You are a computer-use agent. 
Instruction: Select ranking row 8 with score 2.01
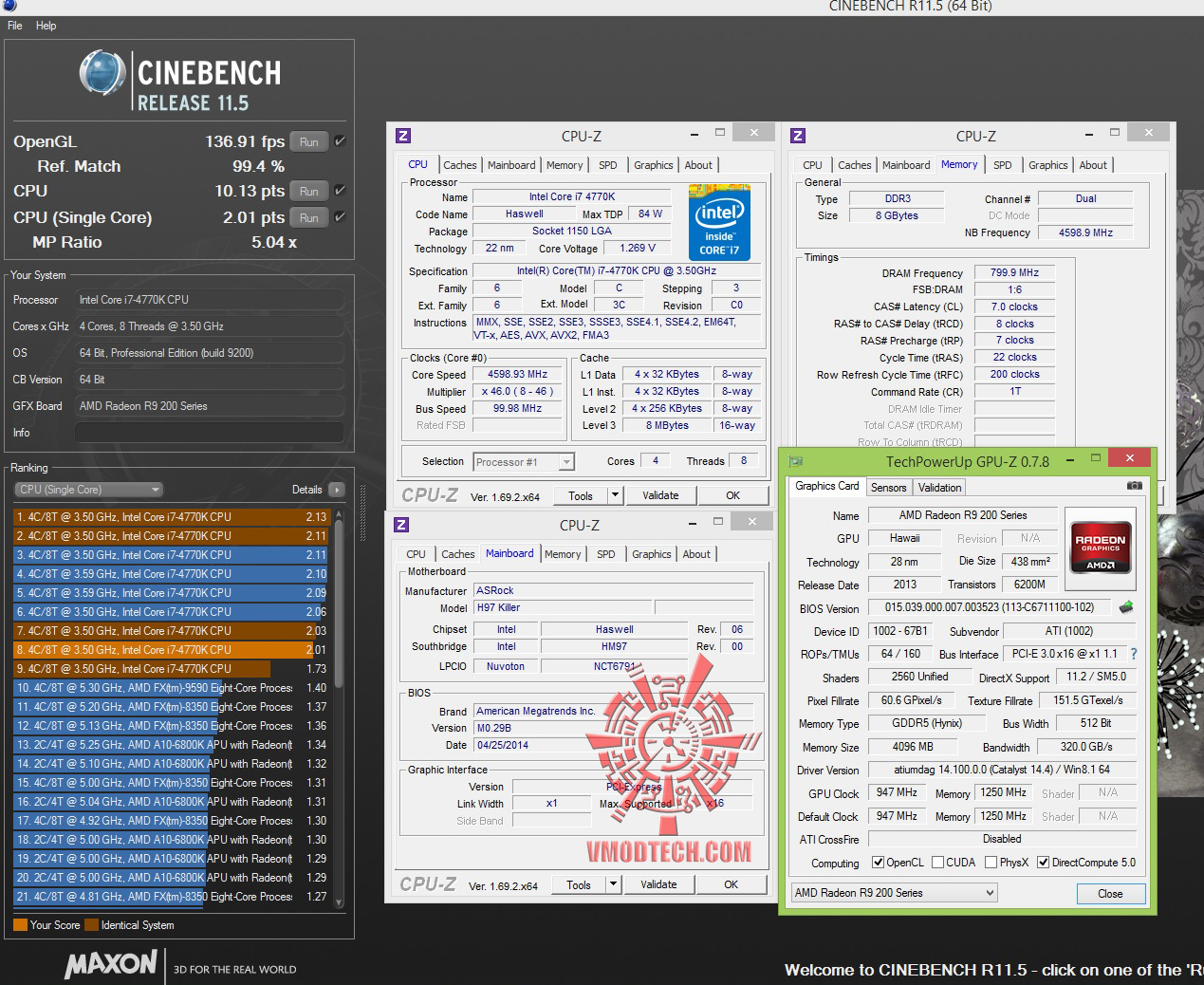[171, 650]
